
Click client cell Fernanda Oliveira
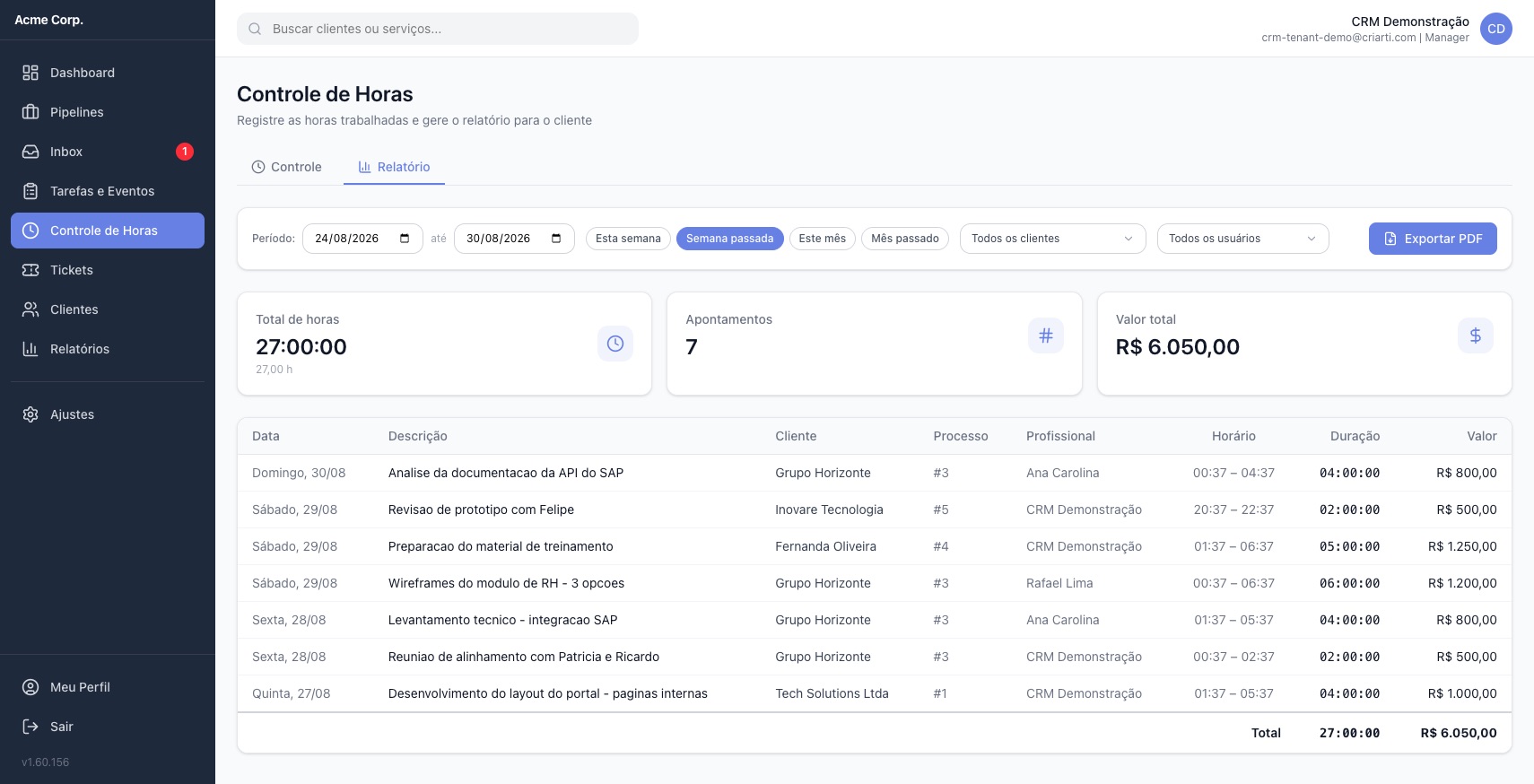coord(825,546)
